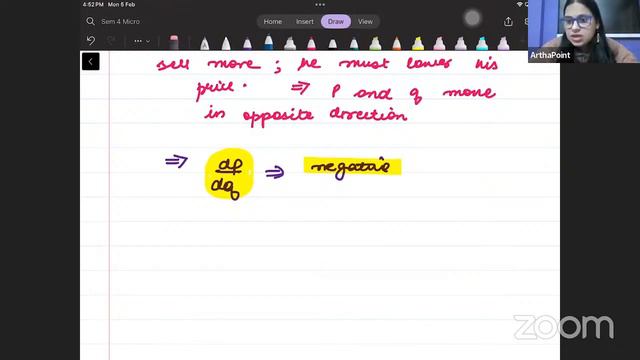Click the back chevron button
Image resolution: width=640 pixels, height=360 pixels.
point(91,62)
